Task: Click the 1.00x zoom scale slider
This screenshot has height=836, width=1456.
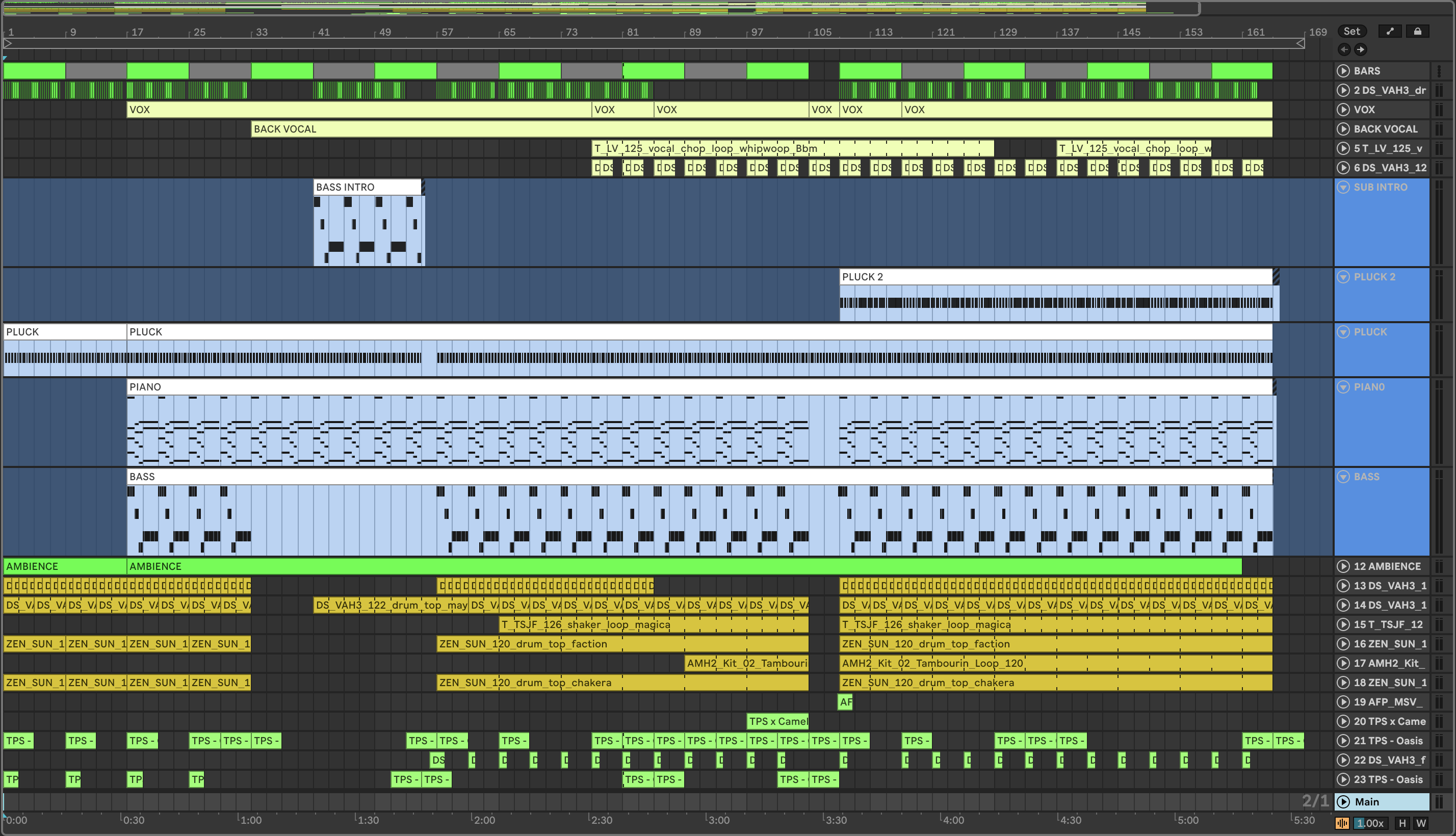Action: click(1370, 823)
